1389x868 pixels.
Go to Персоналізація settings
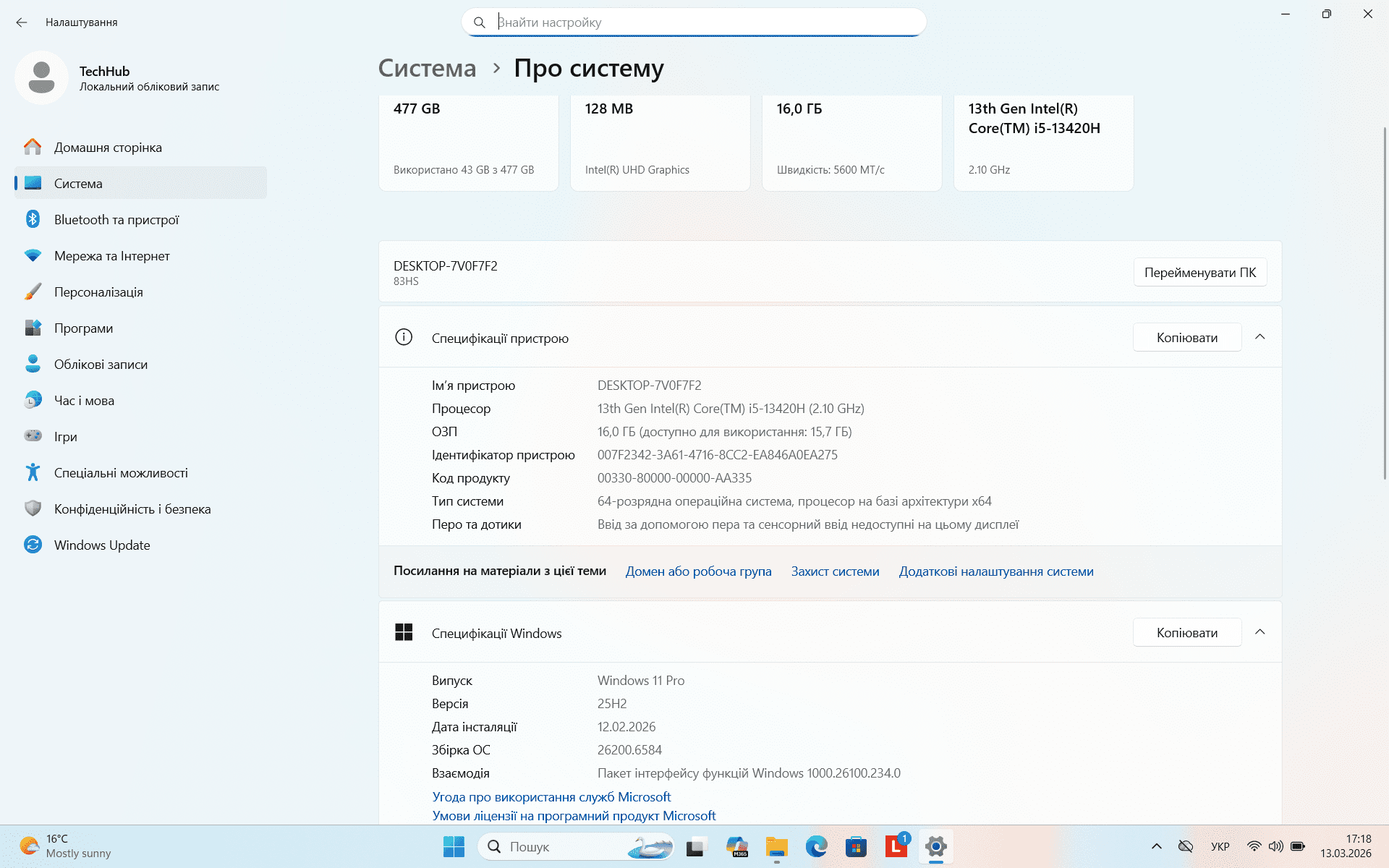coord(141,292)
